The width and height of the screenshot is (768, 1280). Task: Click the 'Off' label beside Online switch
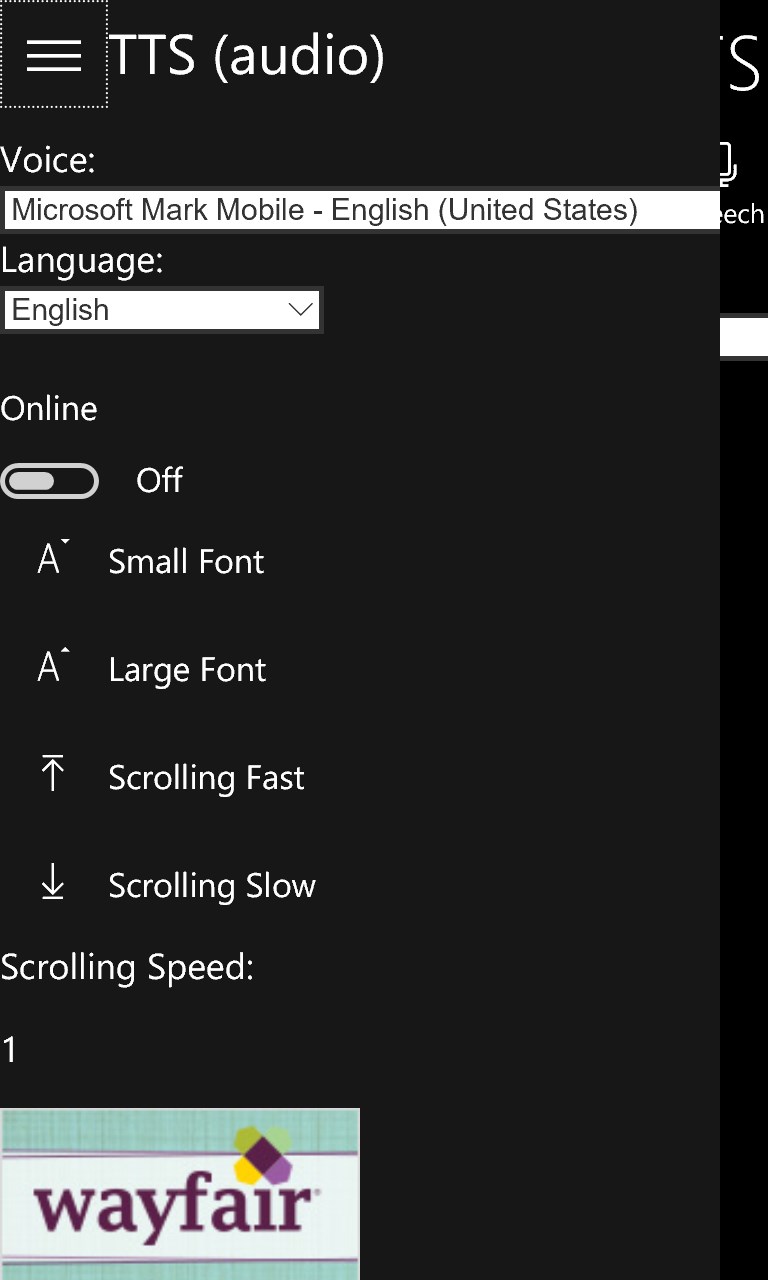[159, 481]
